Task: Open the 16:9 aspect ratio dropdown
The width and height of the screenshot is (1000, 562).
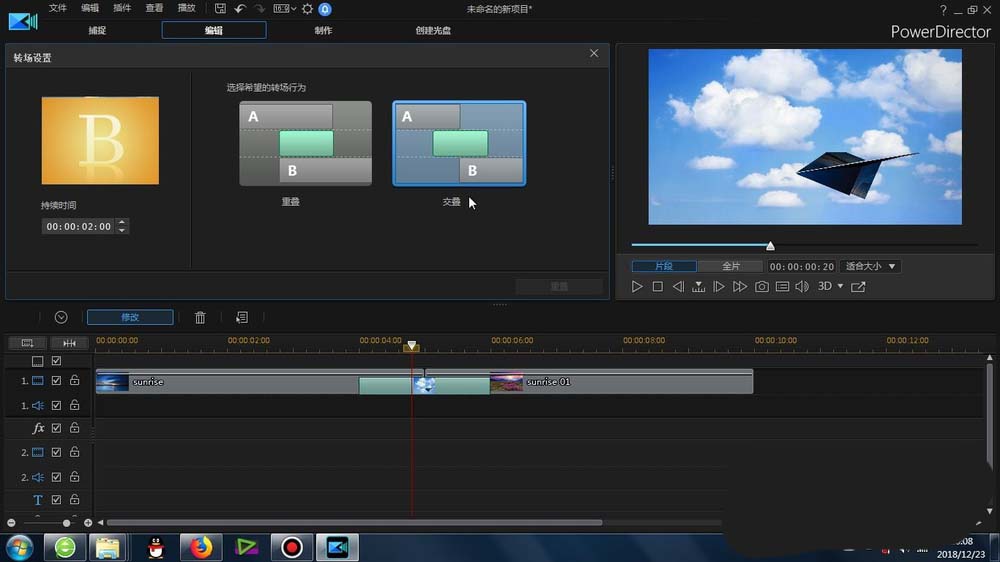Action: (284, 9)
